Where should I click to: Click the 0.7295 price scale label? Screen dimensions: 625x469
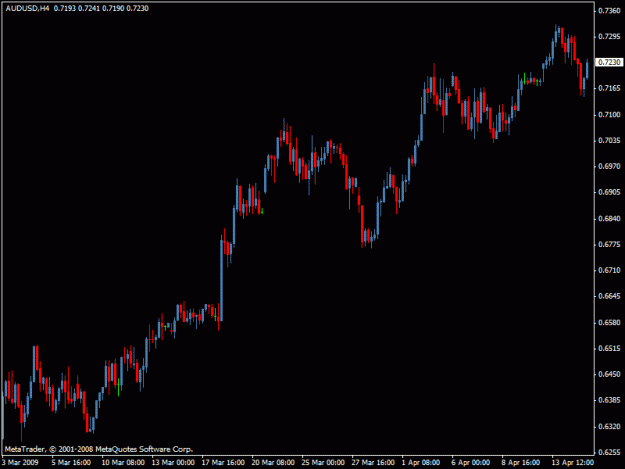(609, 37)
